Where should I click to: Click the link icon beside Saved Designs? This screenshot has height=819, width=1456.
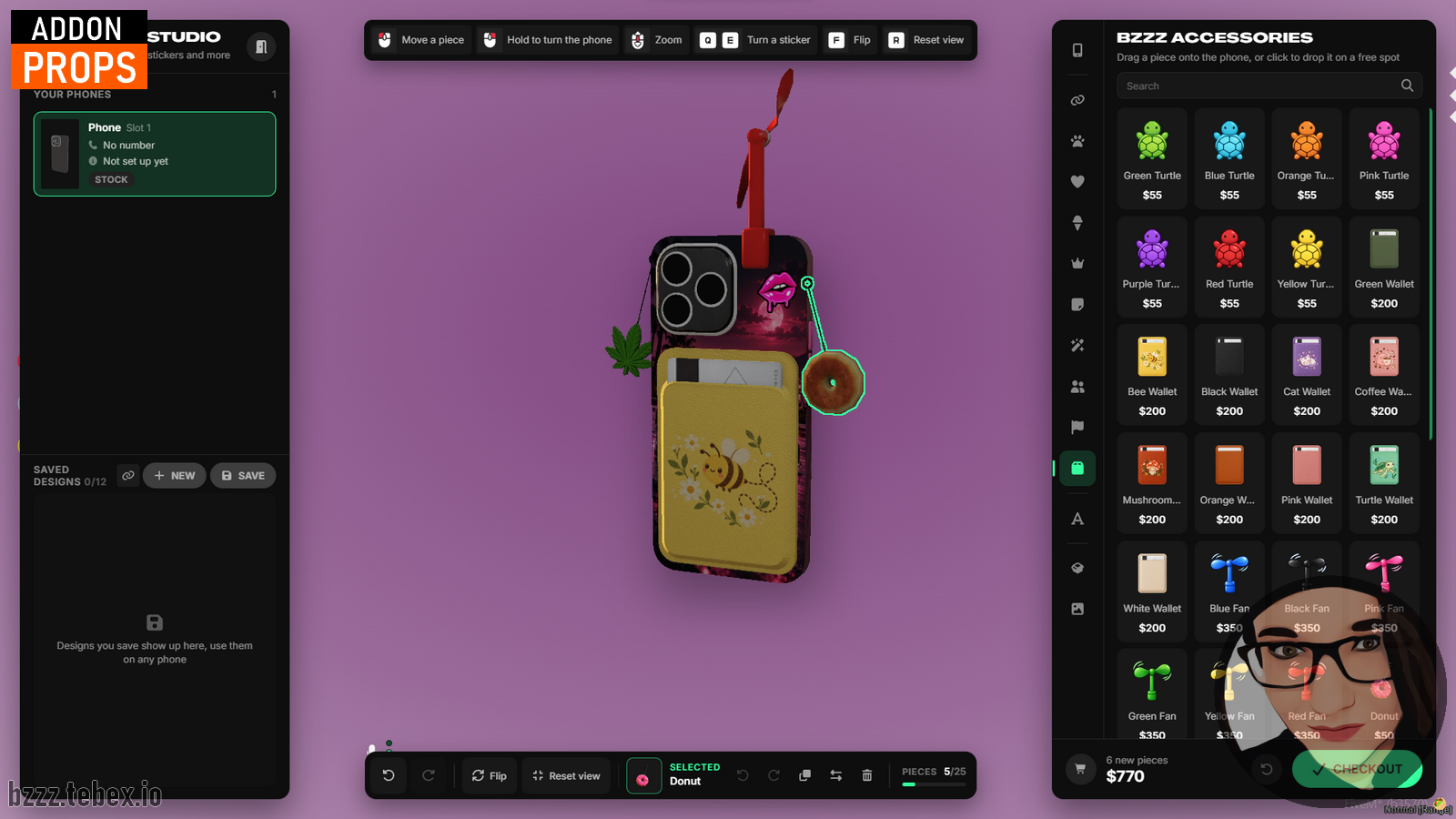128,475
